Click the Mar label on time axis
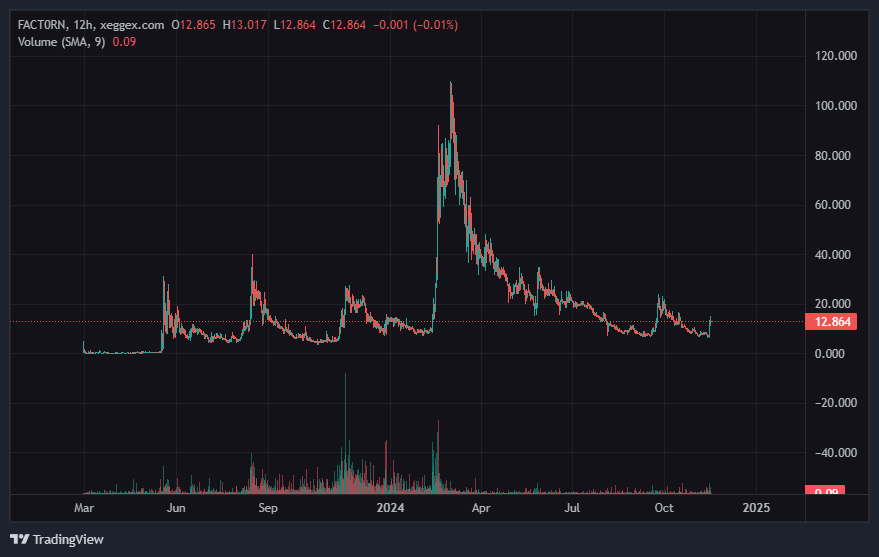879x557 pixels. coord(84,508)
